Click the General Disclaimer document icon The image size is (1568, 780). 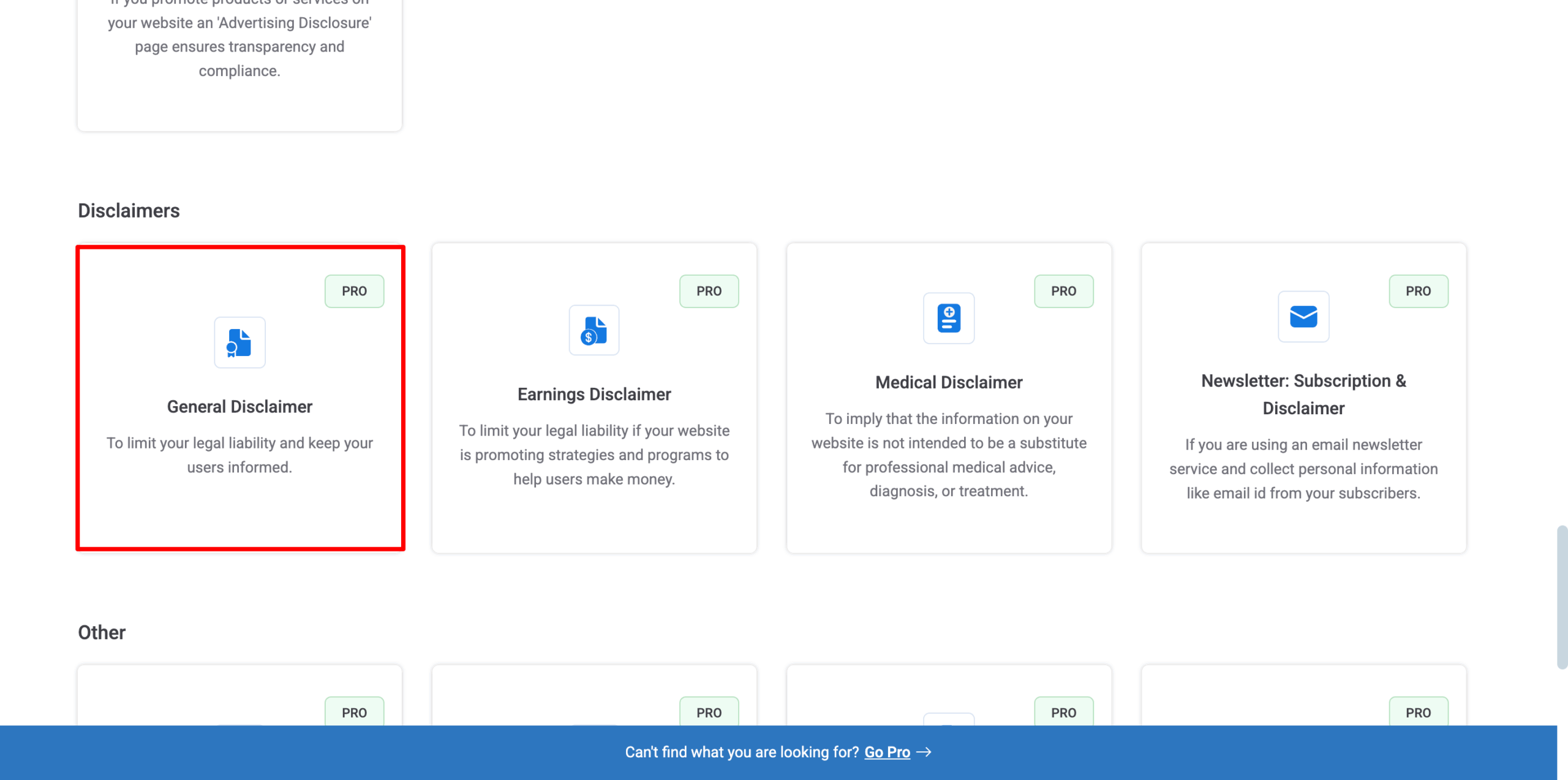point(239,343)
